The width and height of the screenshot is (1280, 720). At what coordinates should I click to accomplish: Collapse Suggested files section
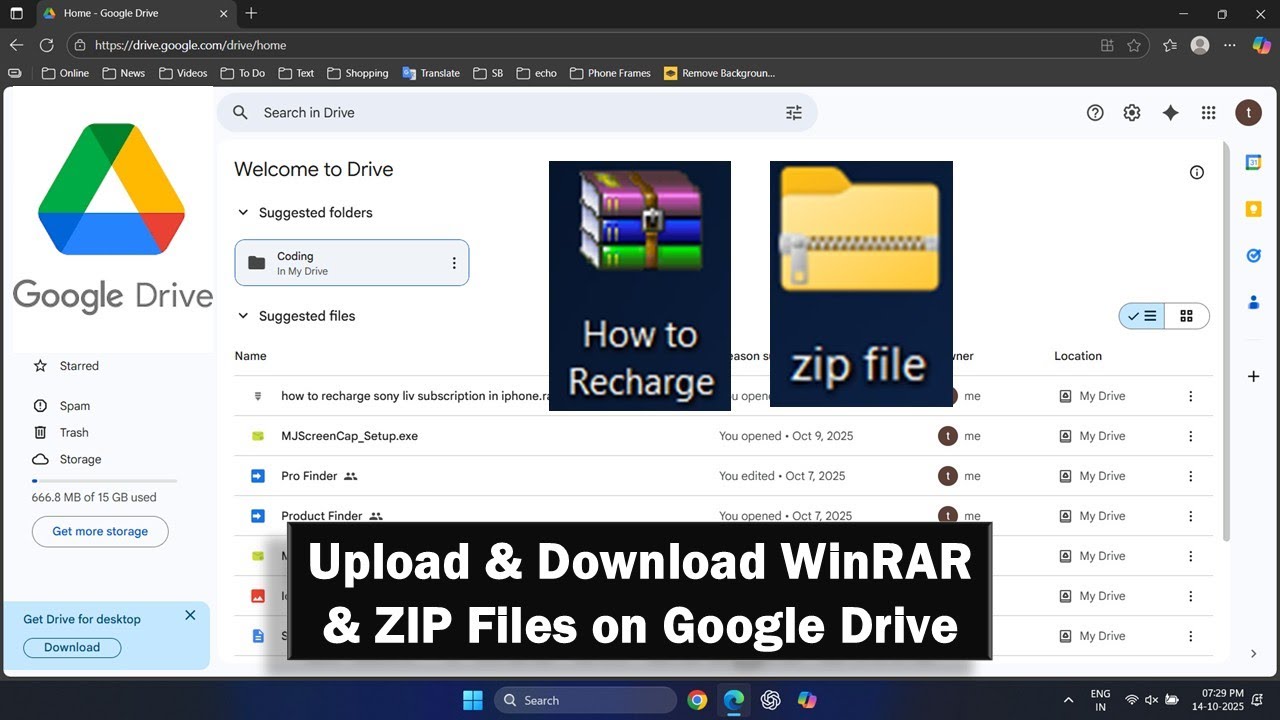tap(243, 316)
